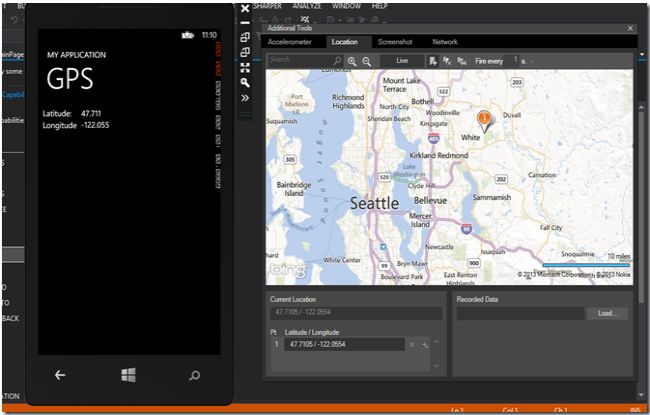Click the route 202 shield on the map
The image size is (650, 415).
click(501, 179)
